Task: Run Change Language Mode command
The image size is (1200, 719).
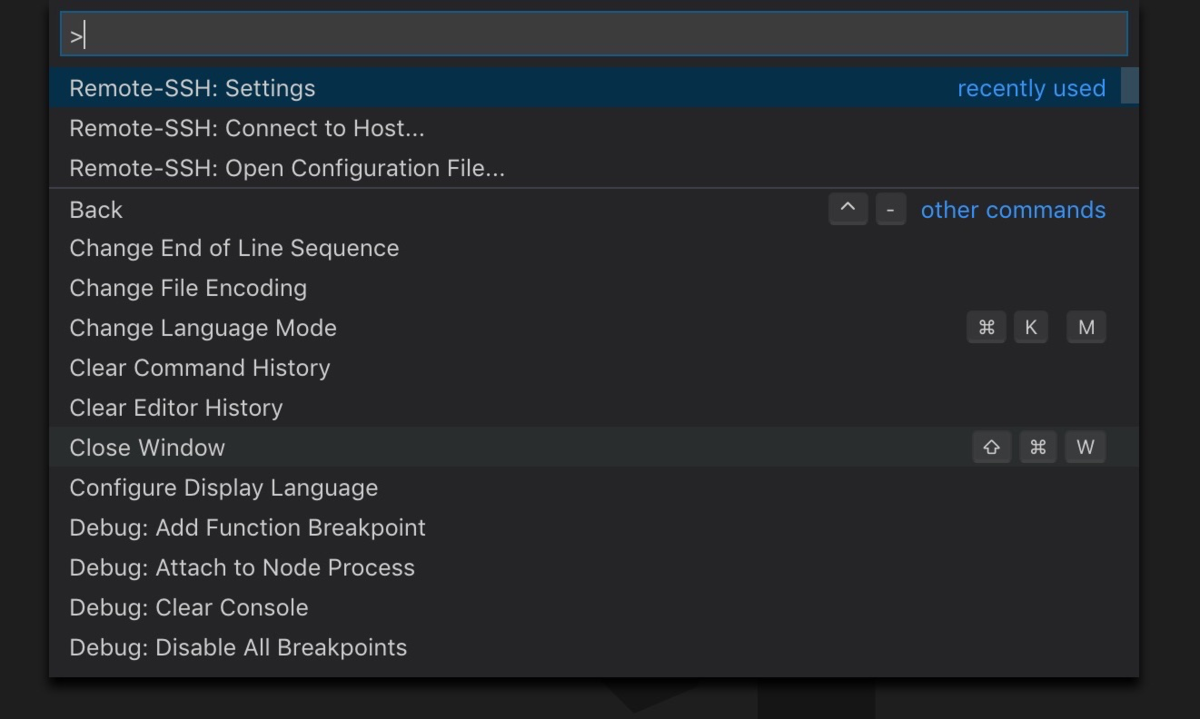Action: [593, 328]
